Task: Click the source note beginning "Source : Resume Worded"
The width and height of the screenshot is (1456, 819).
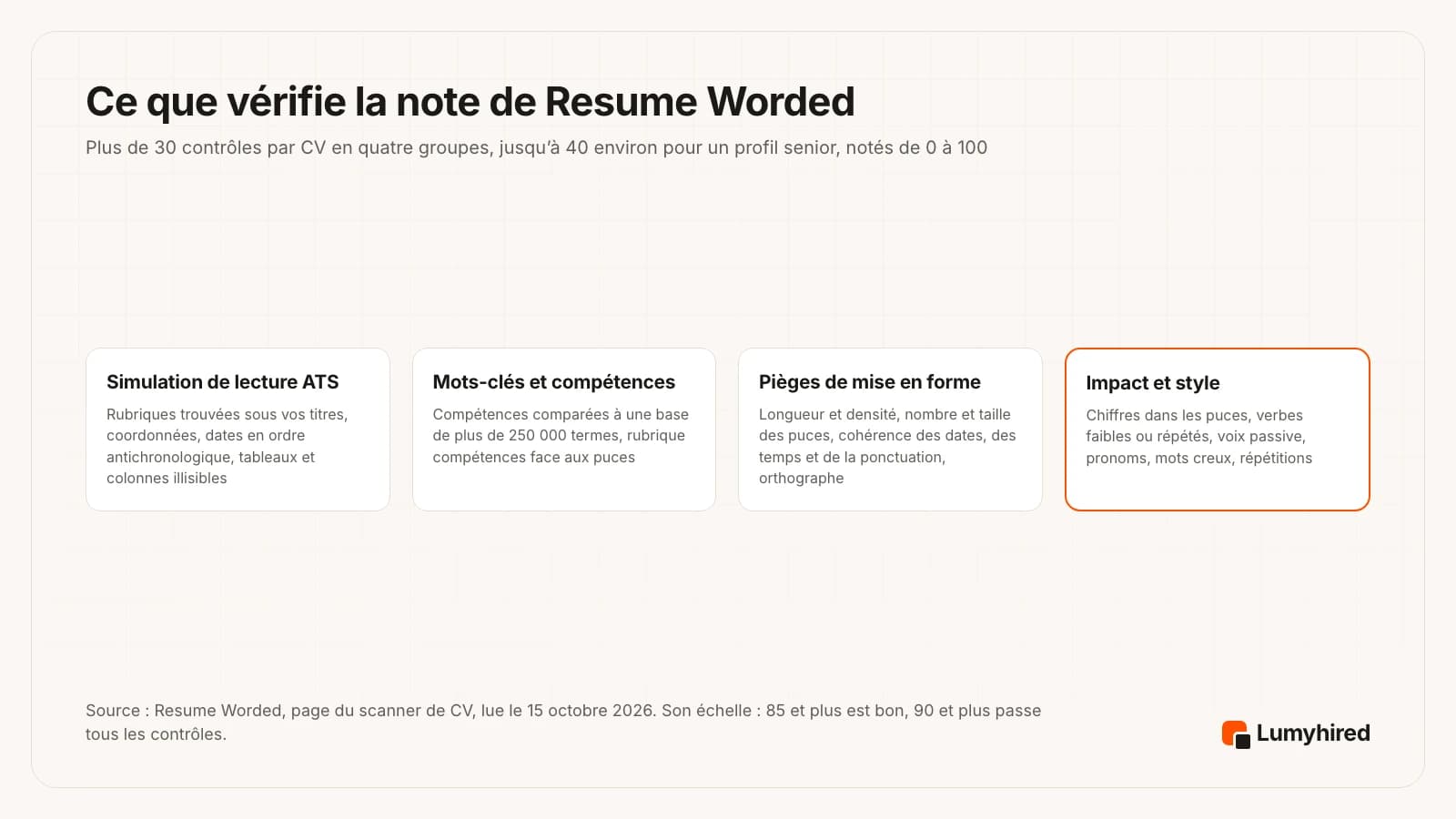Action: point(563,723)
